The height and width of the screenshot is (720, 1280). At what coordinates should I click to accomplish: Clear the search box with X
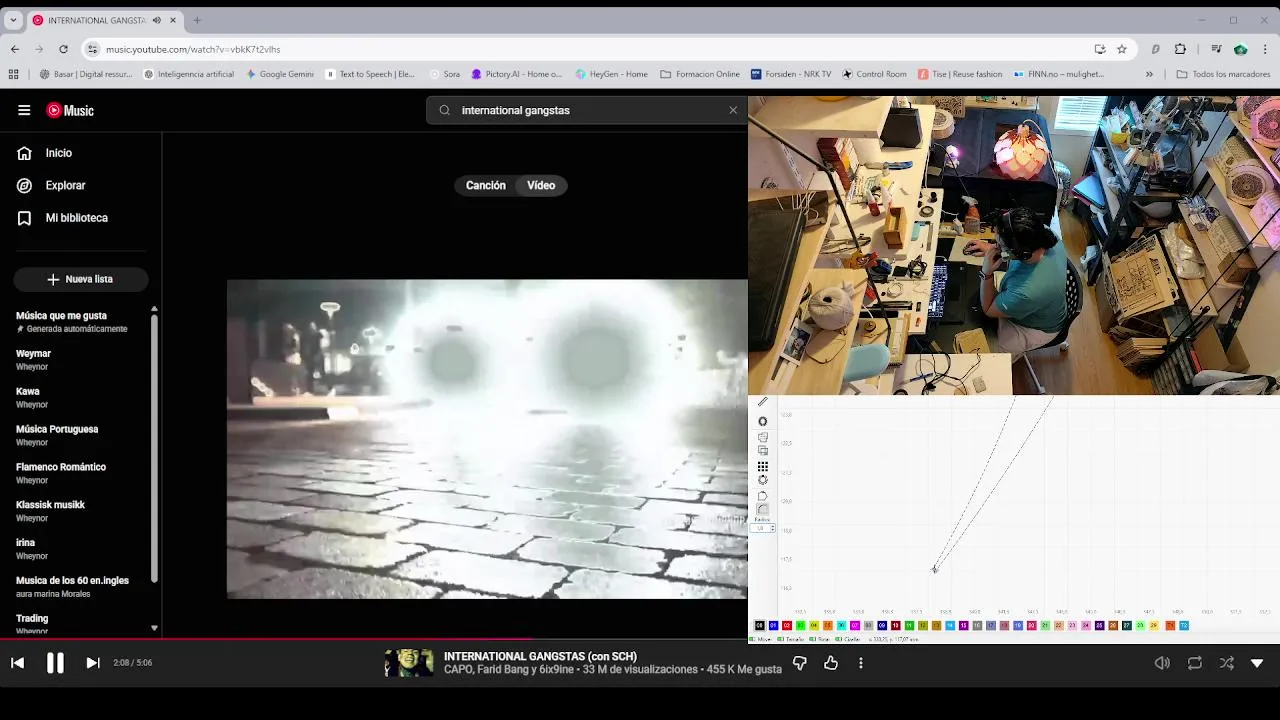[733, 110]
